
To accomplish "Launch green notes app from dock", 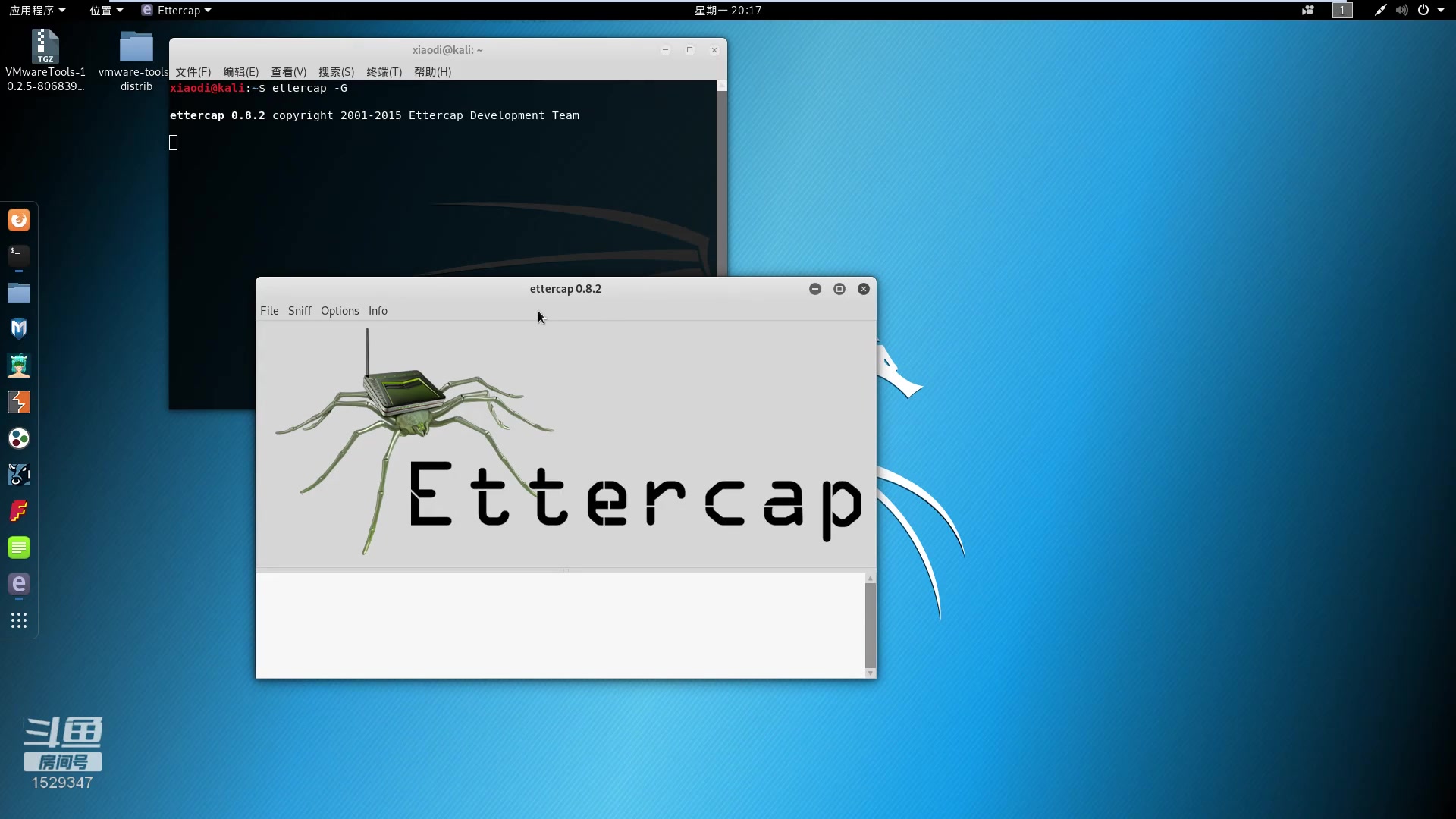I will pyautogui.click(x=19, y=548).
